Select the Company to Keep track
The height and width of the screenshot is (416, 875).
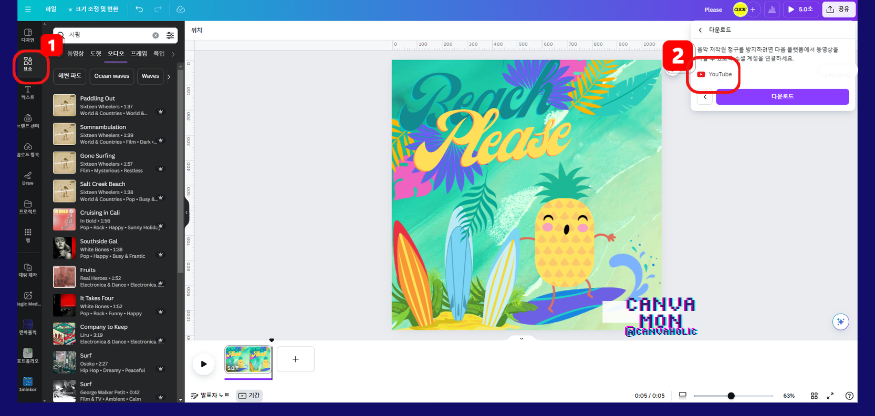tap(109, 333)
